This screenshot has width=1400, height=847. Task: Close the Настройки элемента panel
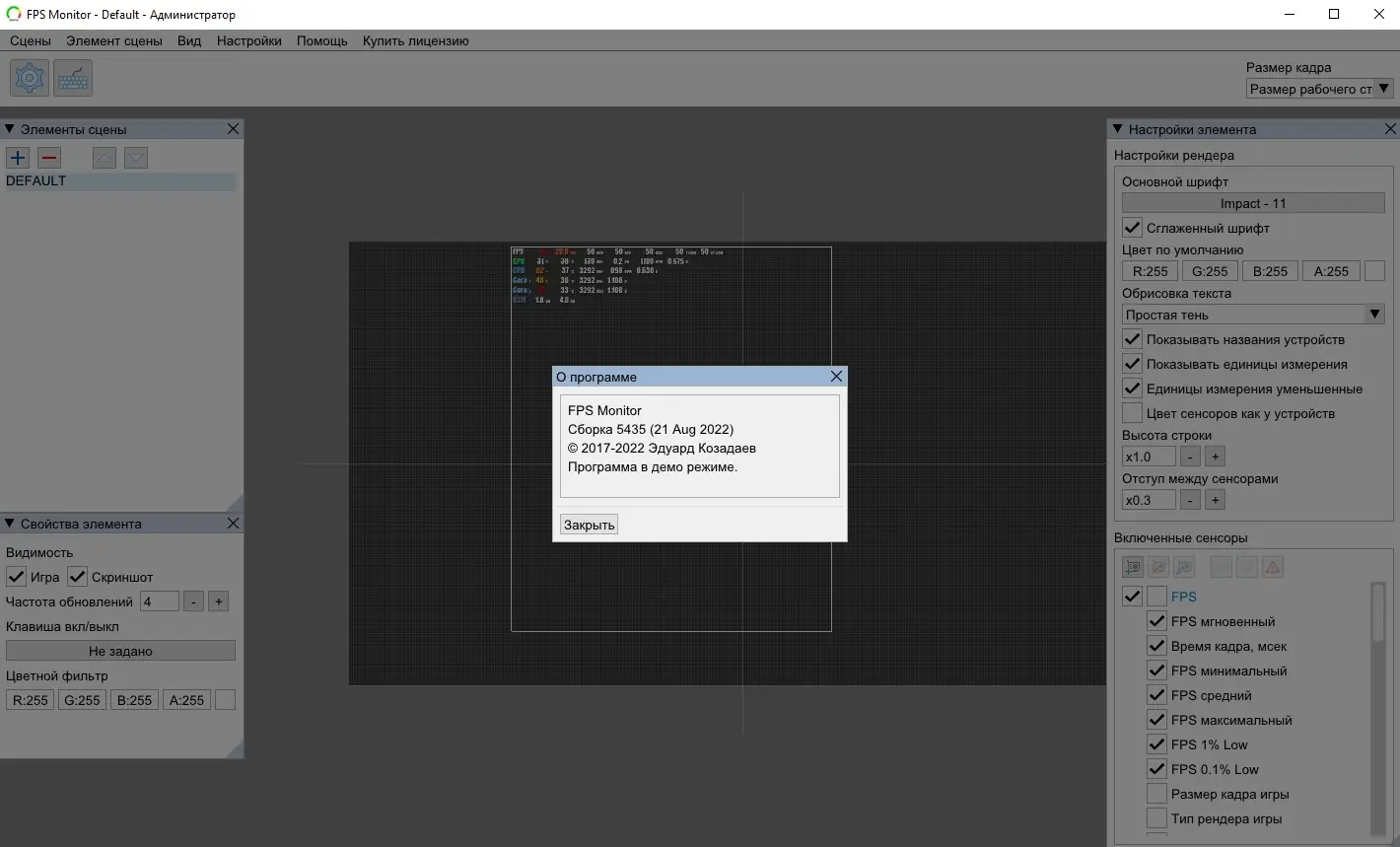click(1390, 129)
